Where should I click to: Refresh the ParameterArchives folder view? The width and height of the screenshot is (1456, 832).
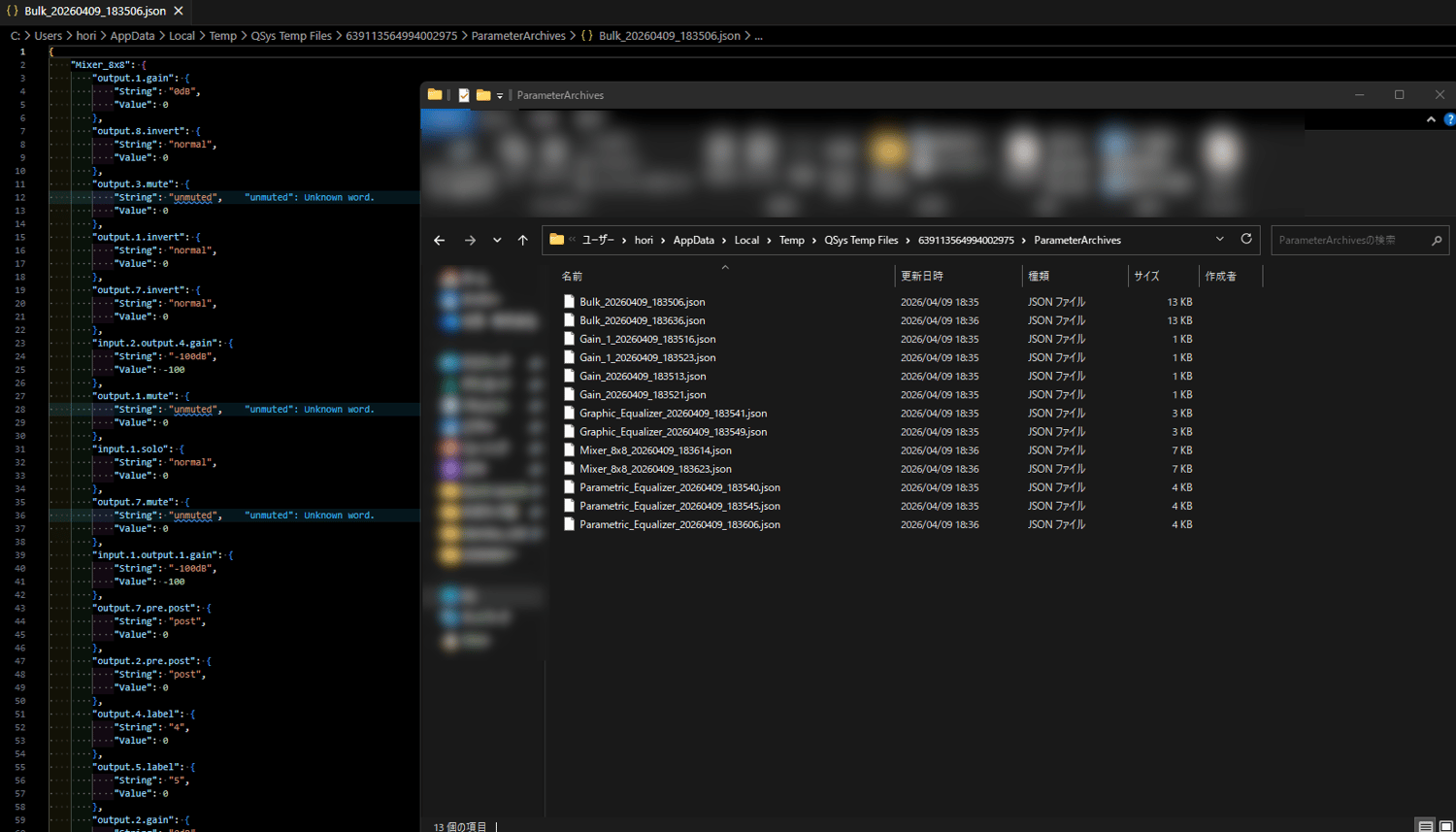(1246, 239)
